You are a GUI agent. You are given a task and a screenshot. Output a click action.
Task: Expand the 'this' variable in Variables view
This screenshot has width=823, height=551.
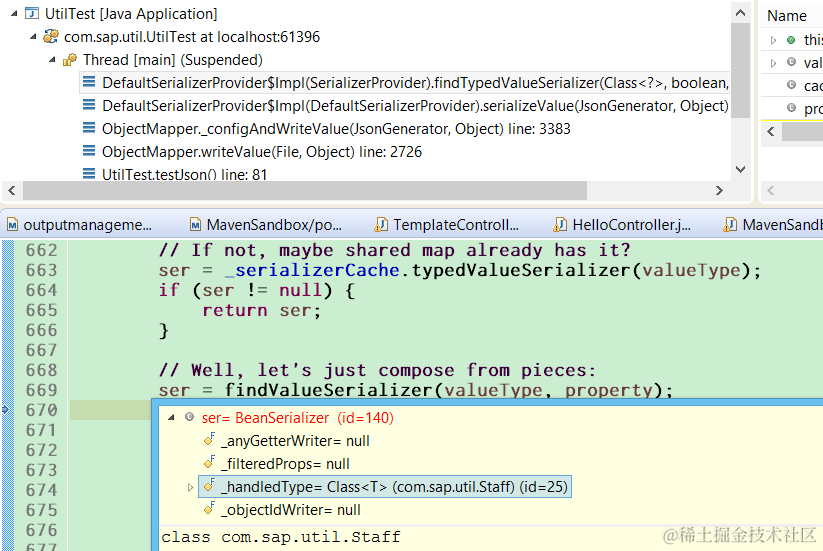[773, 40]
